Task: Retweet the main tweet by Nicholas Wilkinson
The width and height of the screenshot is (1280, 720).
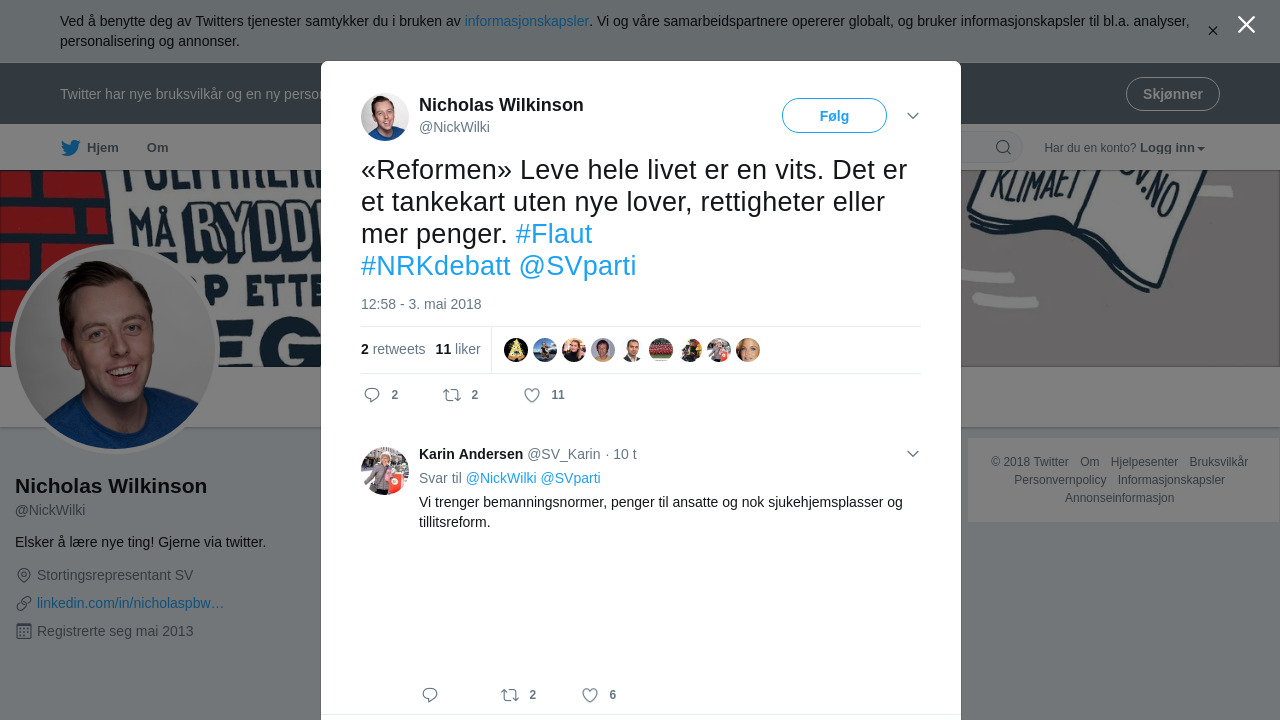Action: point(452,395)
